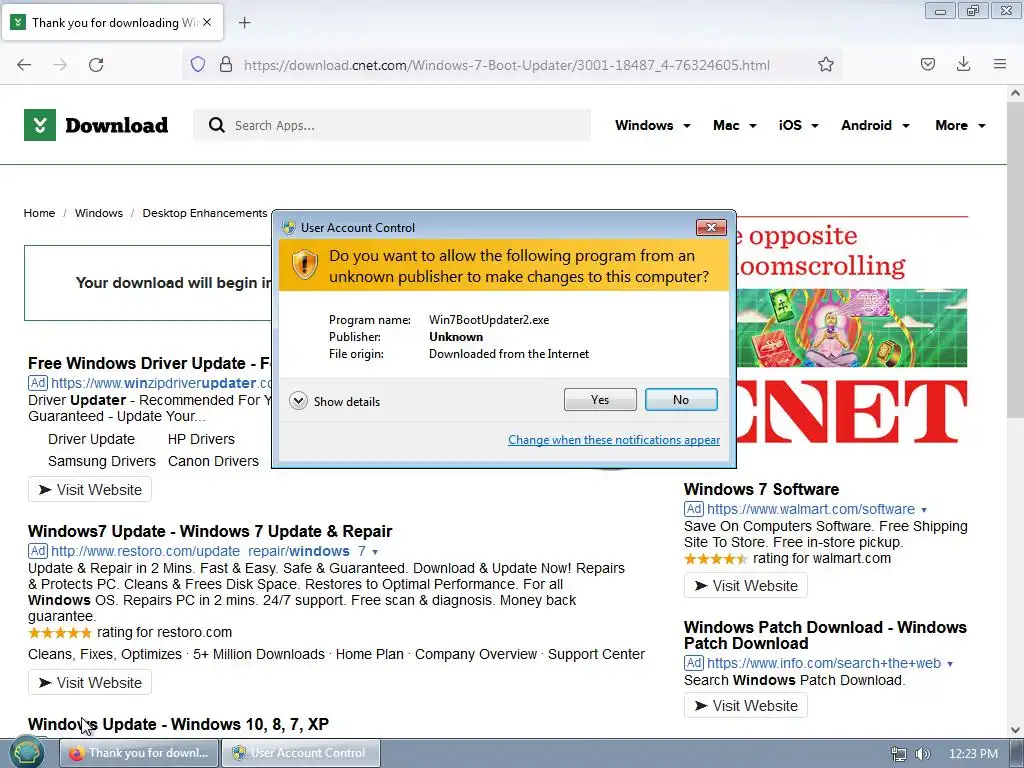Click Visit Website under walmart ad
Viewport: 1024px width, 768px height.
tap(746, 586)
